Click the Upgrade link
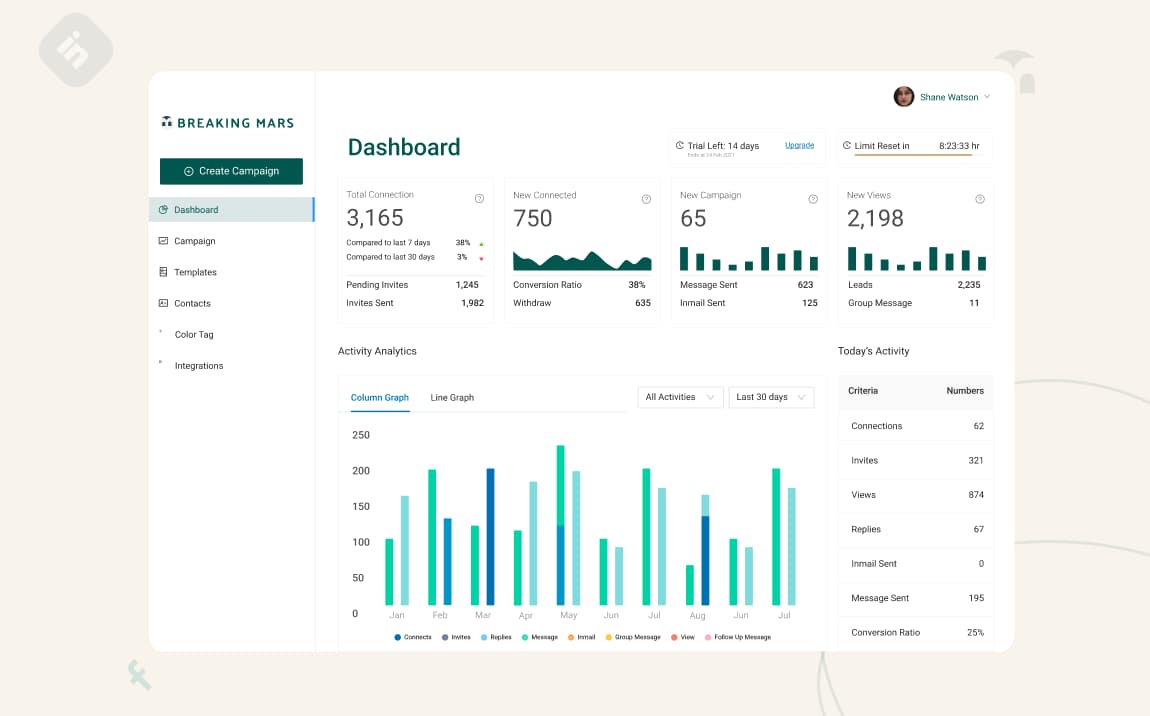 pyautogui.click(x=799, y=146)
